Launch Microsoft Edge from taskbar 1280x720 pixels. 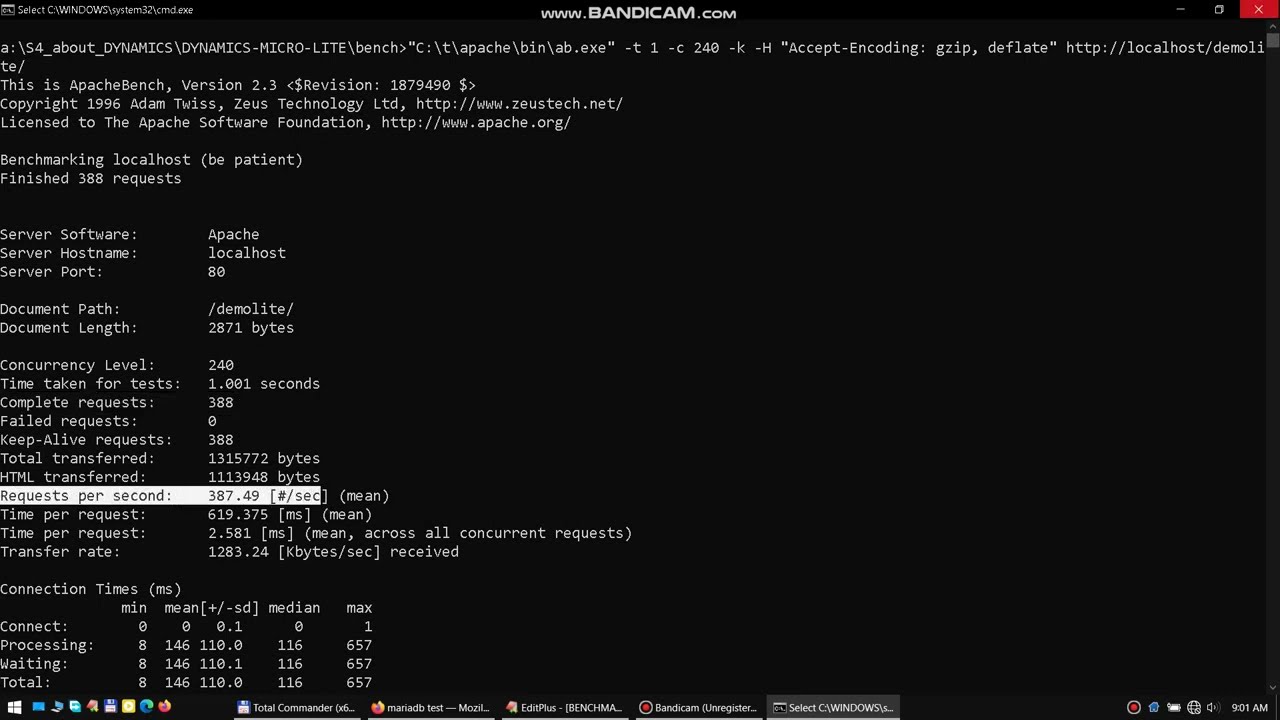[x=146, y=707]
